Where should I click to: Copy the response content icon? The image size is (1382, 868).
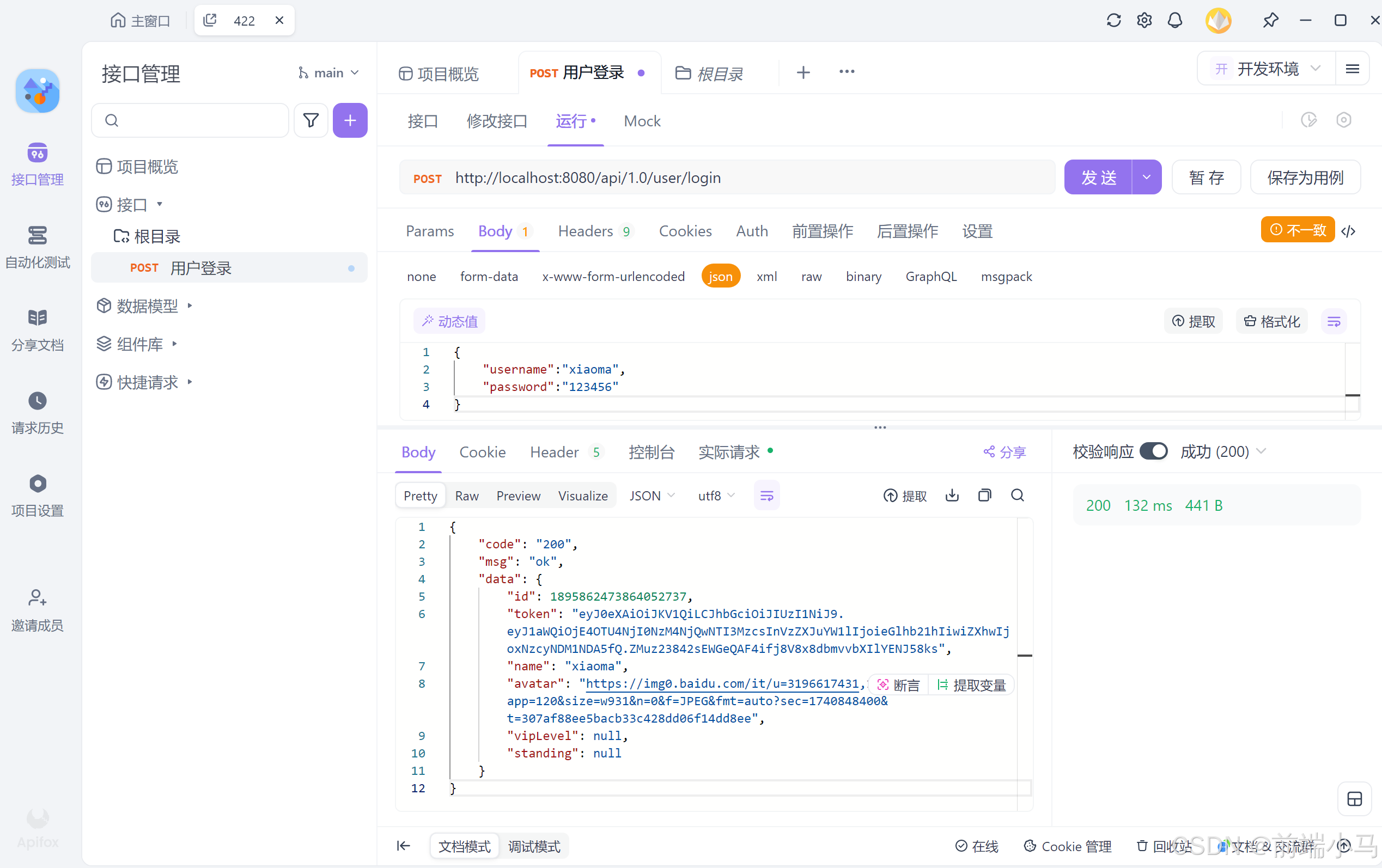coord(985,496)
